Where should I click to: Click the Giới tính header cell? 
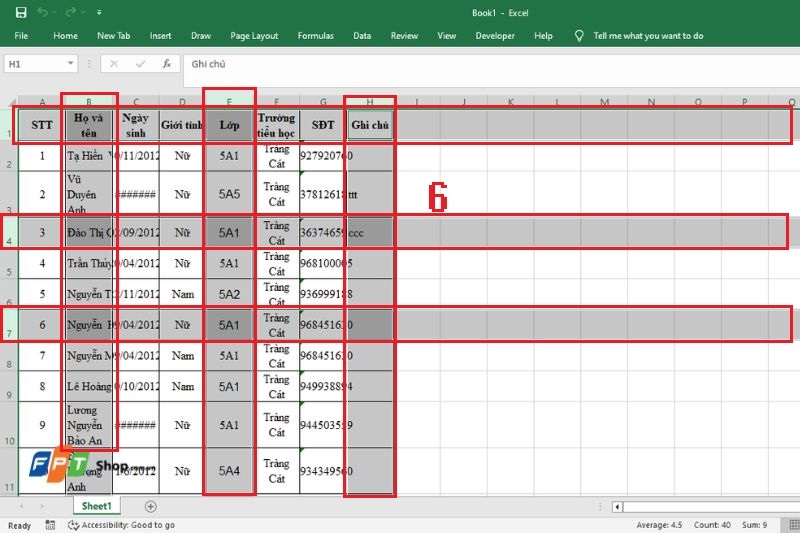click(182, 125)
